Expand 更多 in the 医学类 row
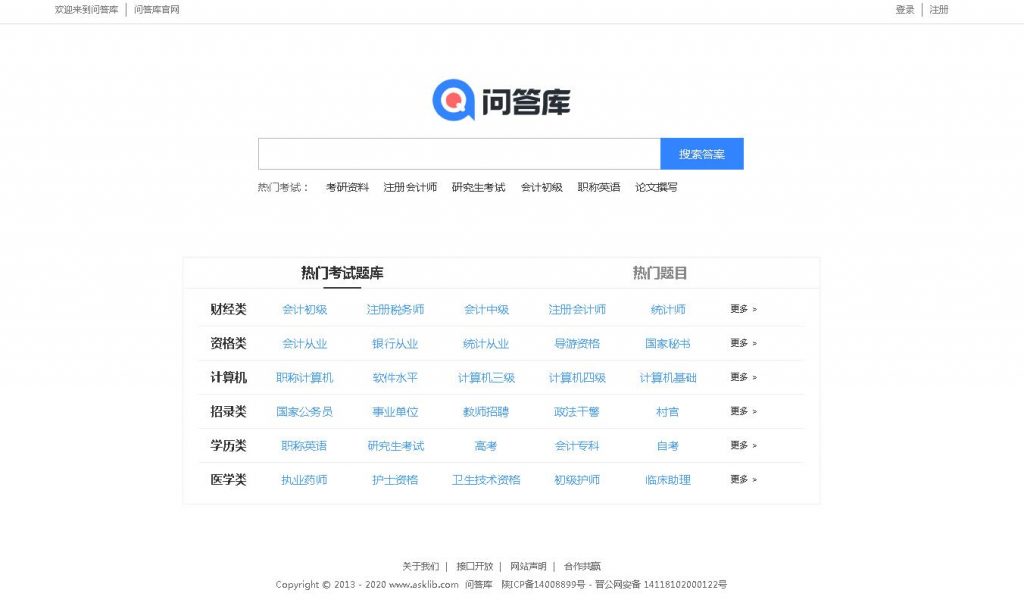Image resolution: width=1024 pixels, height=609 pixels. (x=743, y=479)
